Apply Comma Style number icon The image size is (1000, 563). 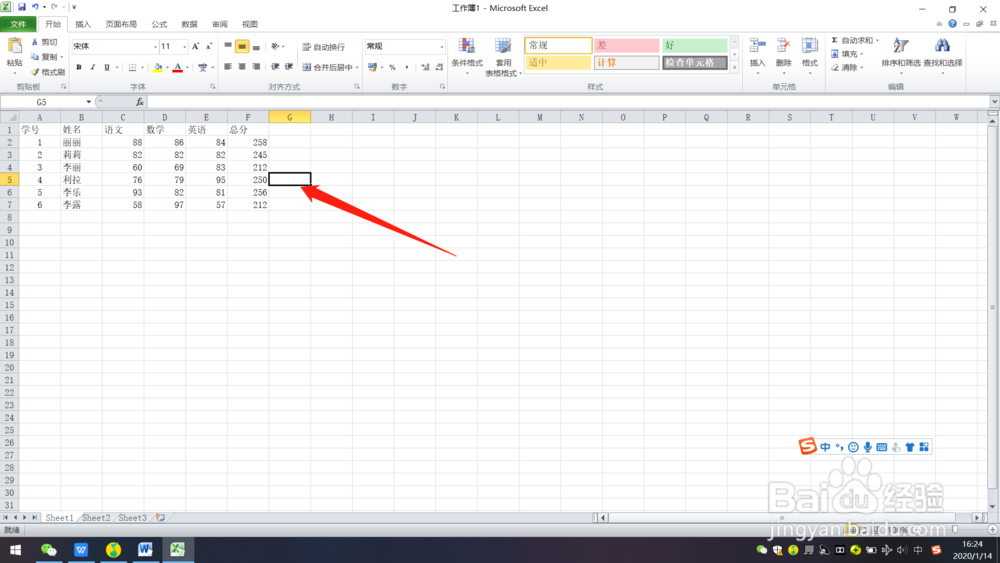(407, 67)
